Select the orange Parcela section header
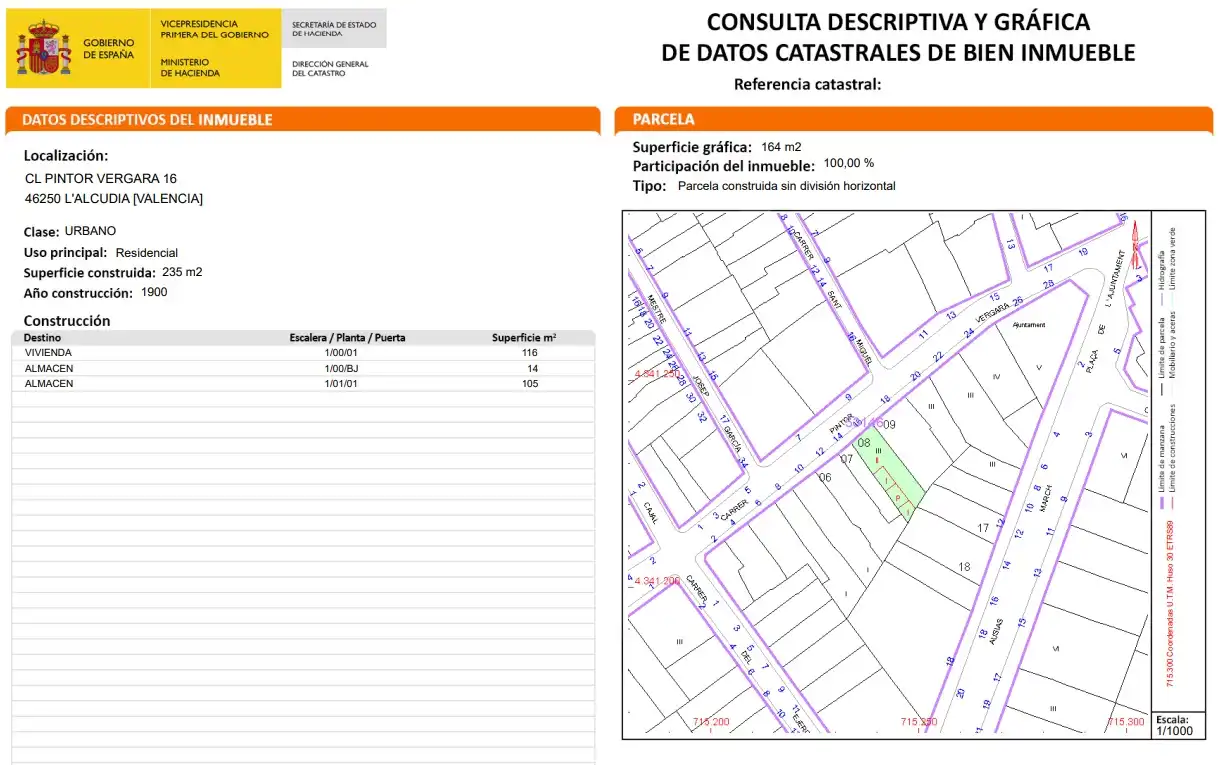 tap(913, 120)
